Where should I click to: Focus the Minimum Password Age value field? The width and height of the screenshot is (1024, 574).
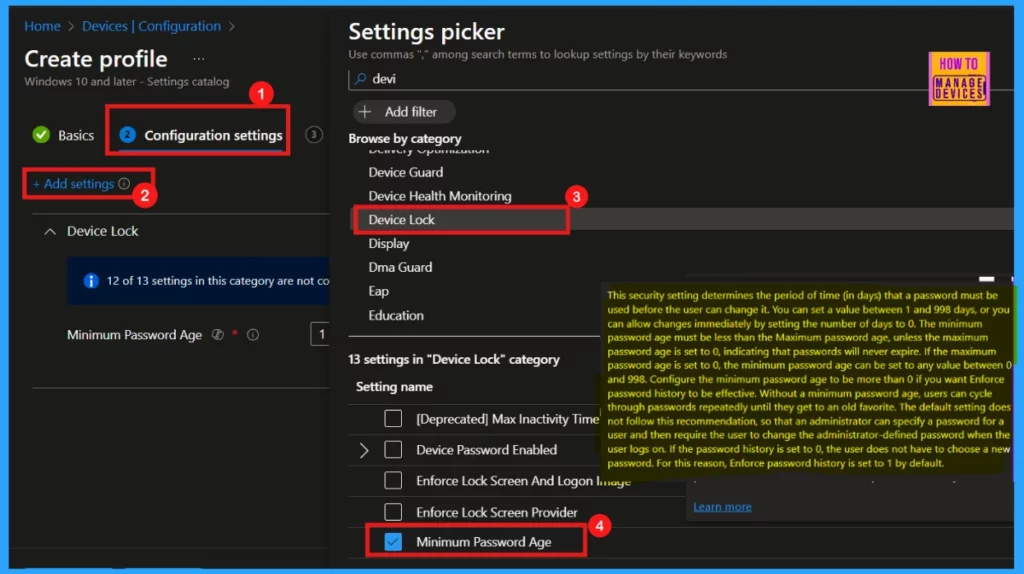pyautogui.click(x=320, y=334)
